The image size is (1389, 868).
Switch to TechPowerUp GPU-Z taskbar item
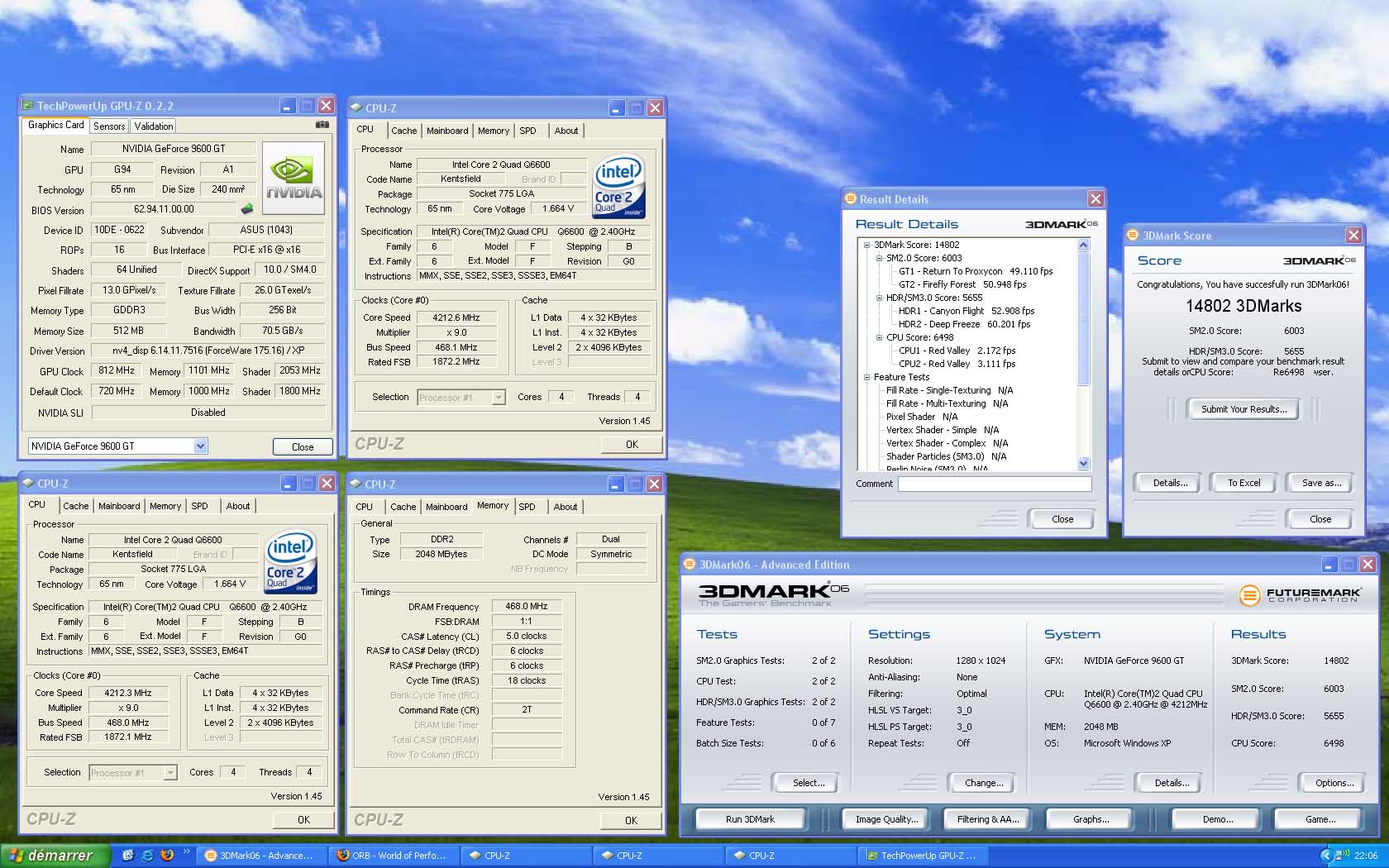[923, 856]
